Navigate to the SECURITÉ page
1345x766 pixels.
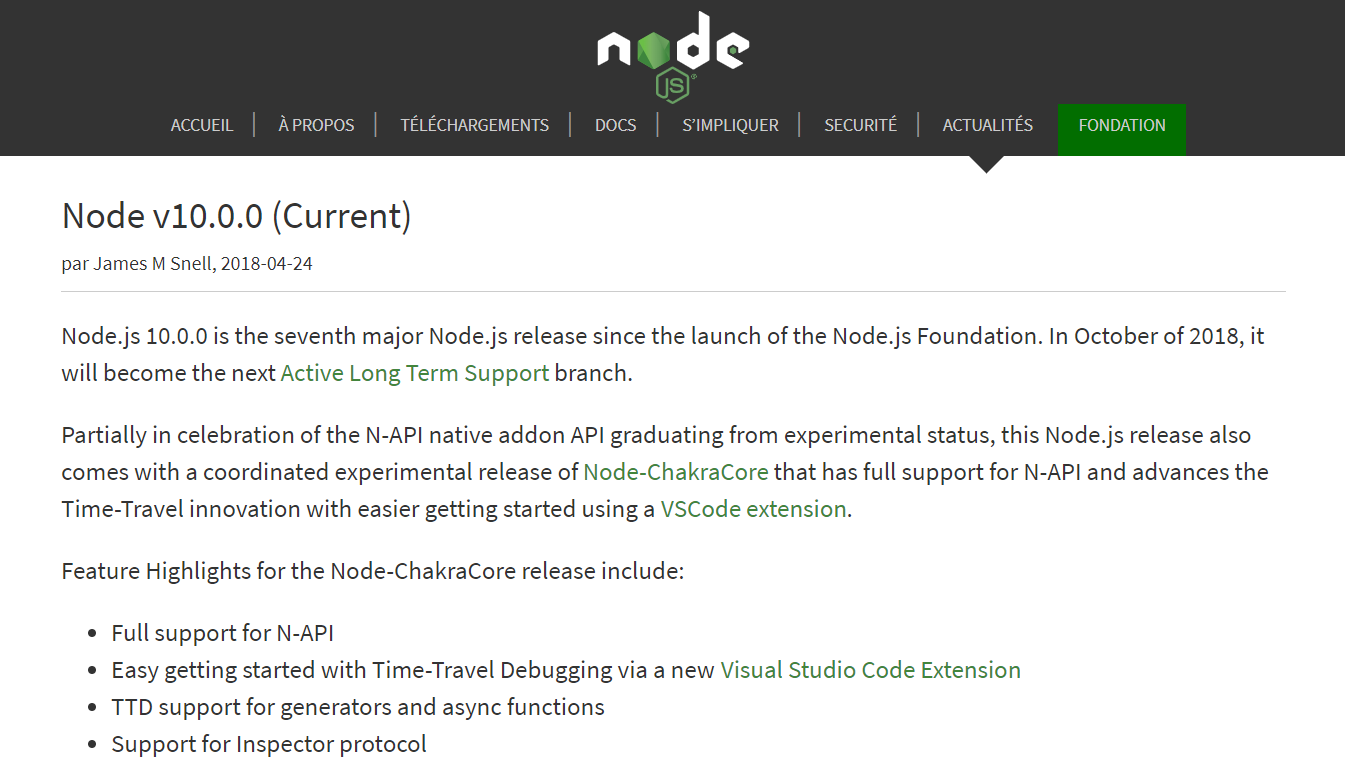(860, 125)
